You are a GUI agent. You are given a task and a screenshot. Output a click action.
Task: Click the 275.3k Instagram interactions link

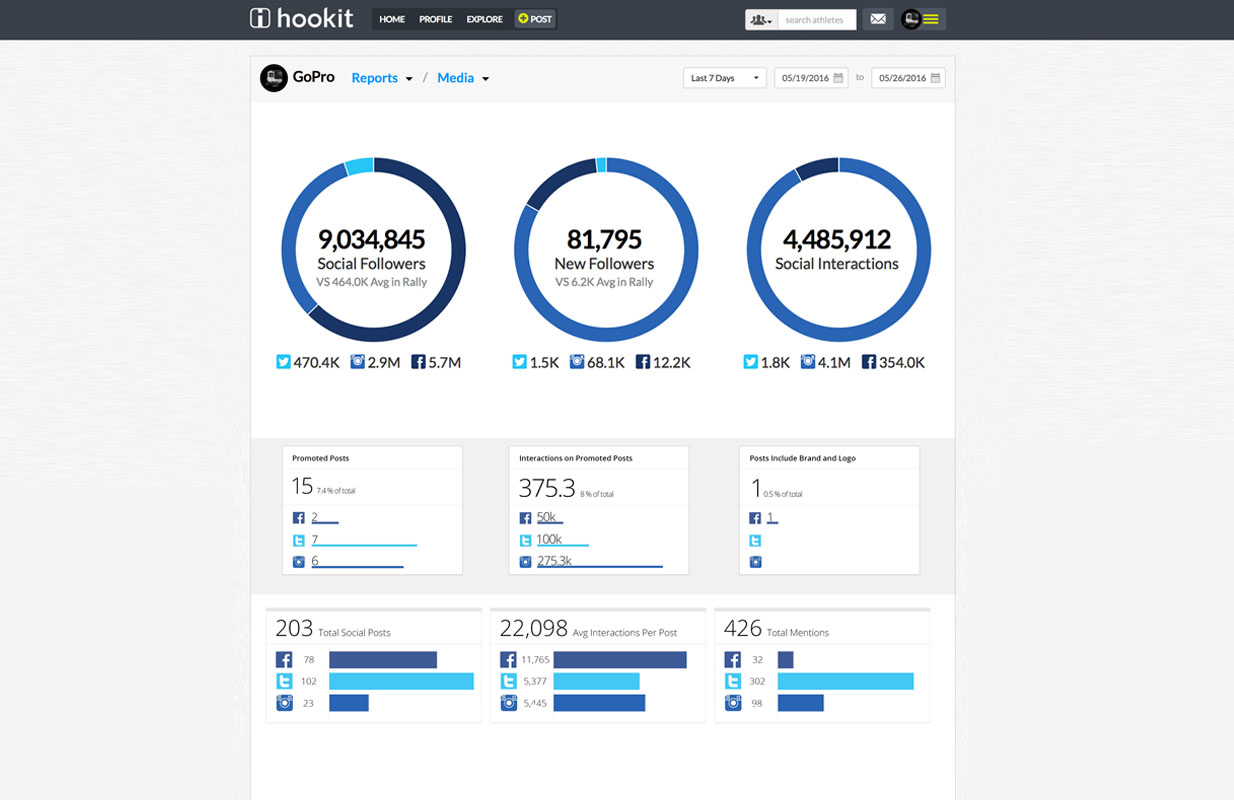(554, 561)
